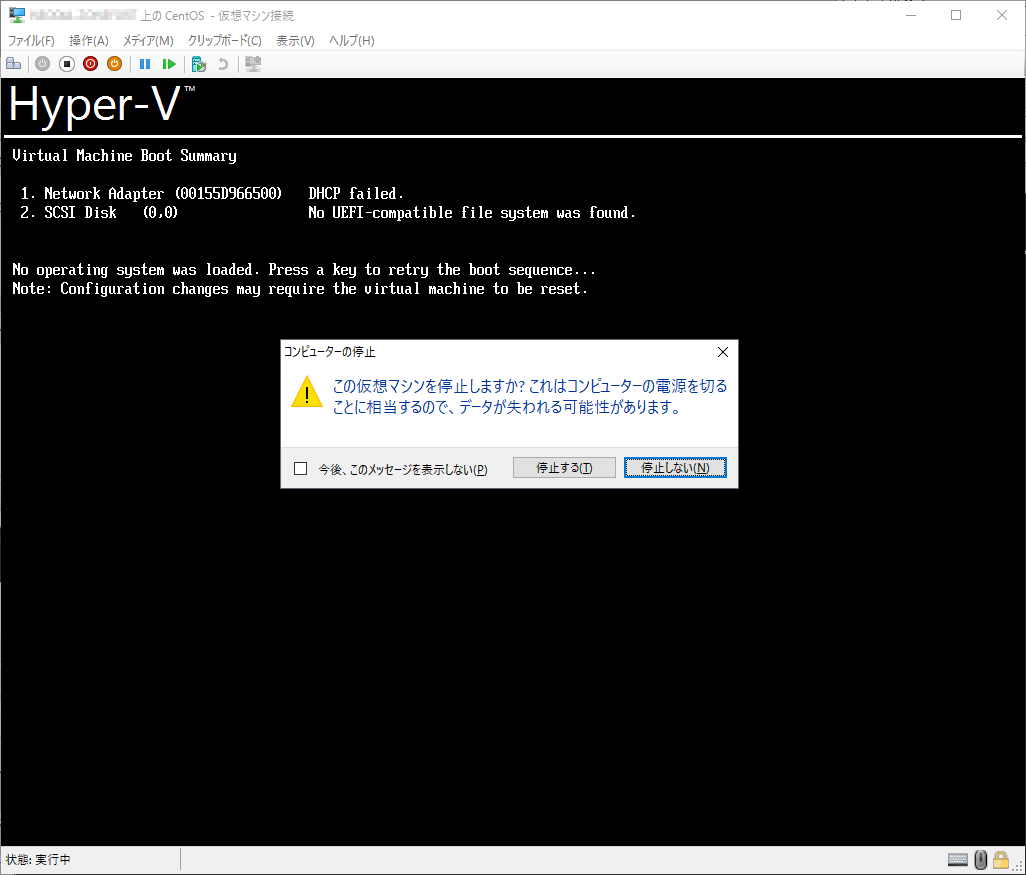Image resolution: width=1026 pixels, height=875 pixels.
Task: Click the keyboard icon in the status bar
Action: click(957, 859)
